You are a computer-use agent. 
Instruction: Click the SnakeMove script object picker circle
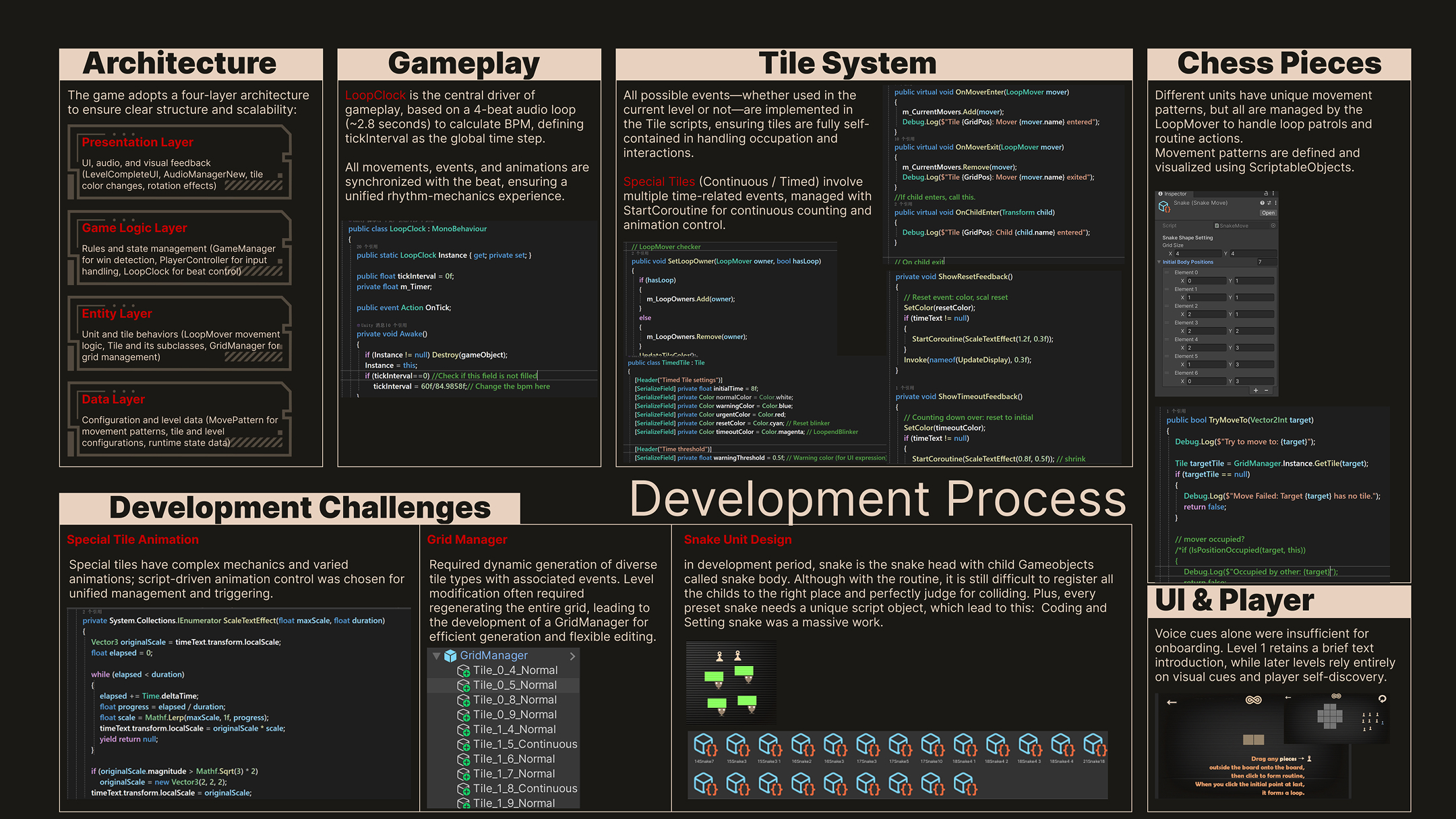pos(1273,226)
